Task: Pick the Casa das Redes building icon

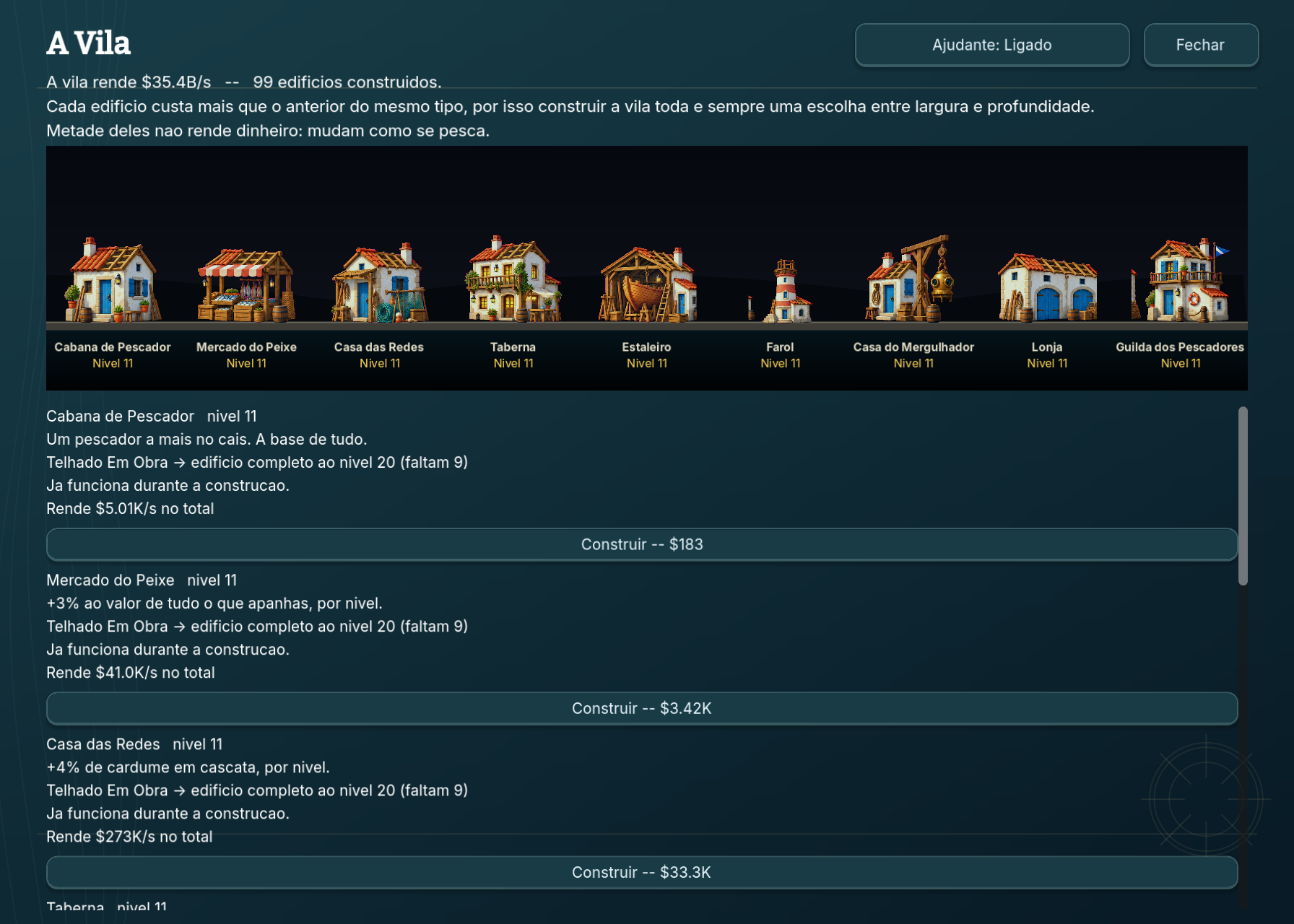Action: click(x=380, y=282)
